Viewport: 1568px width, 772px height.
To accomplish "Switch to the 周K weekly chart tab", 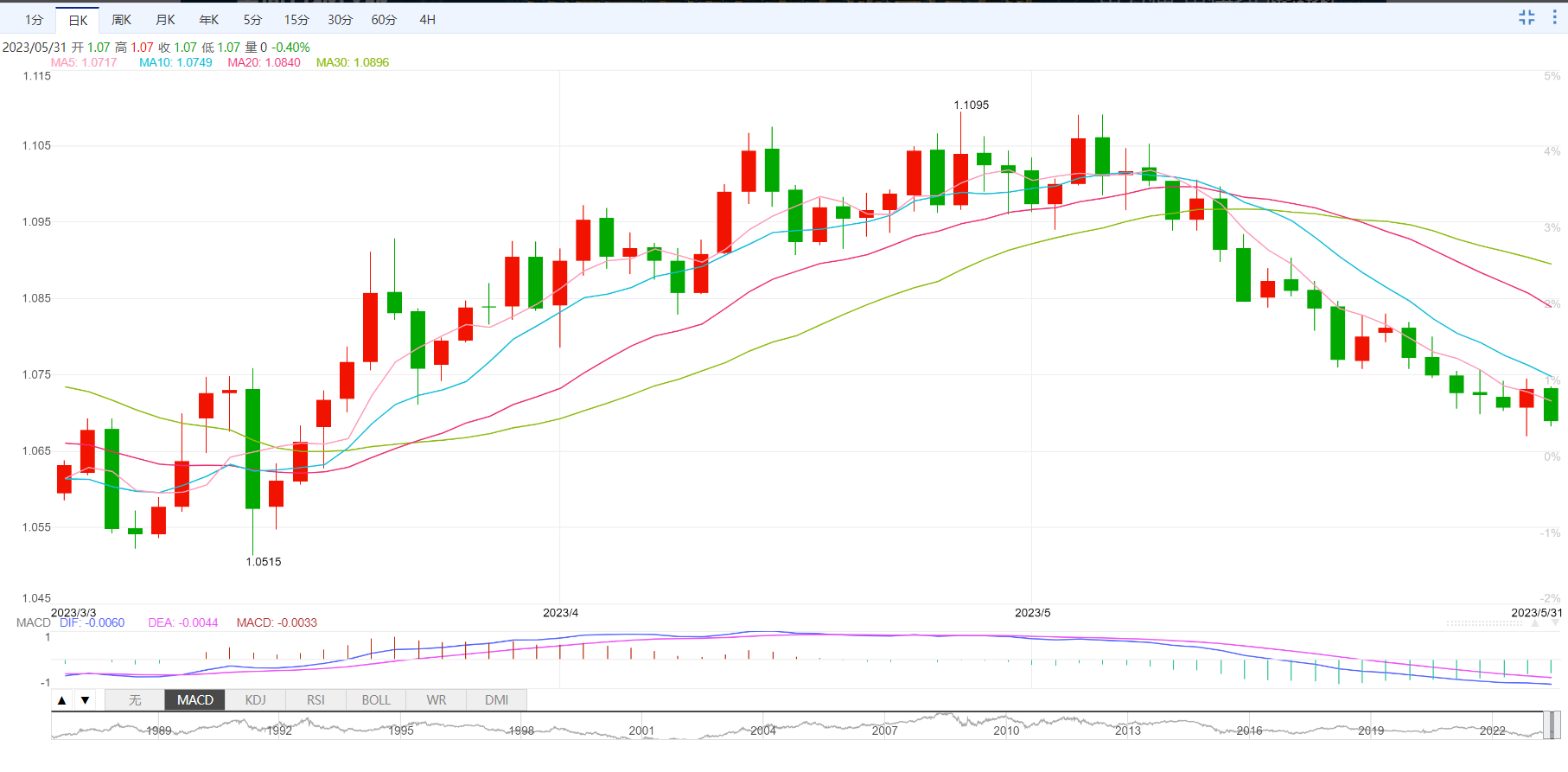I will [x=122, y=20].
